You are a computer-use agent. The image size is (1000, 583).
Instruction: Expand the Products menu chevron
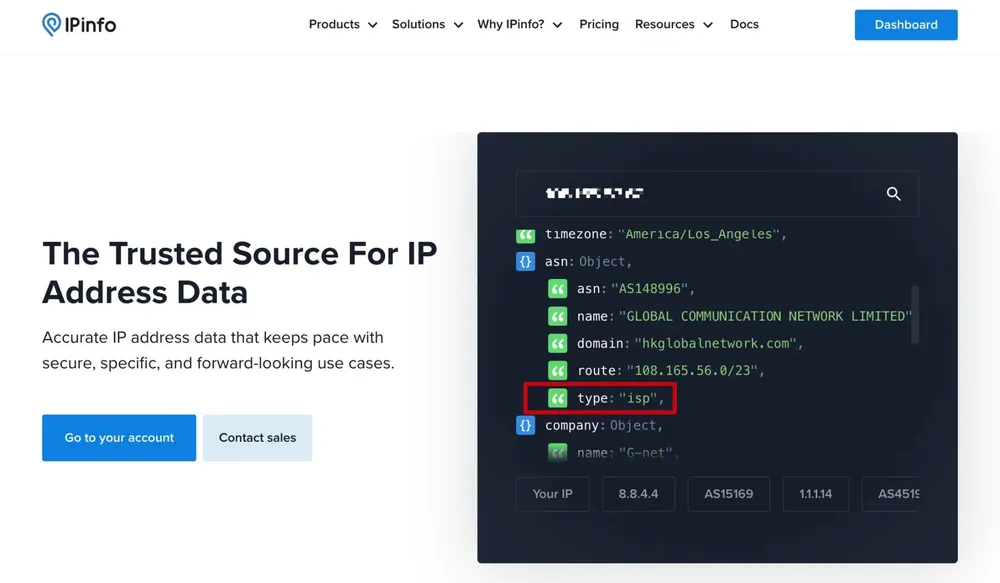[x=372, y=25]
